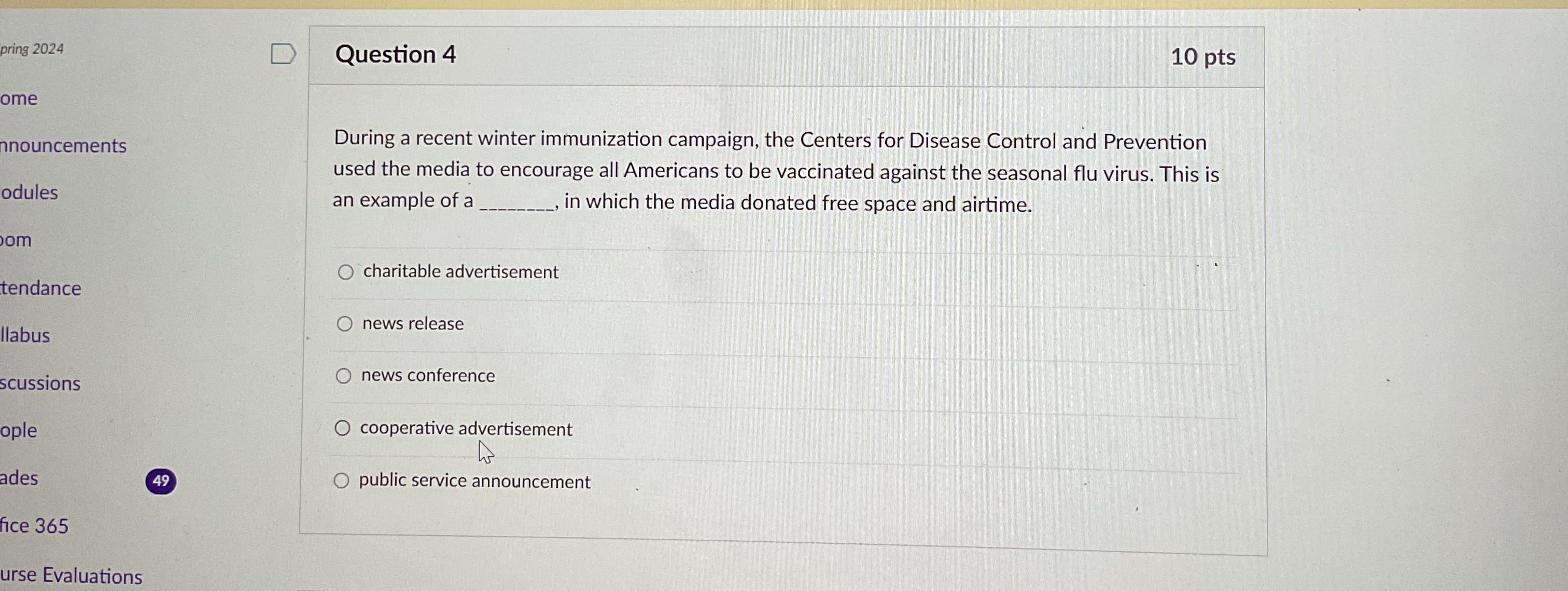Open Office 365 integration
Viewport: 1568px width, 591px height.
click(34, 525)
